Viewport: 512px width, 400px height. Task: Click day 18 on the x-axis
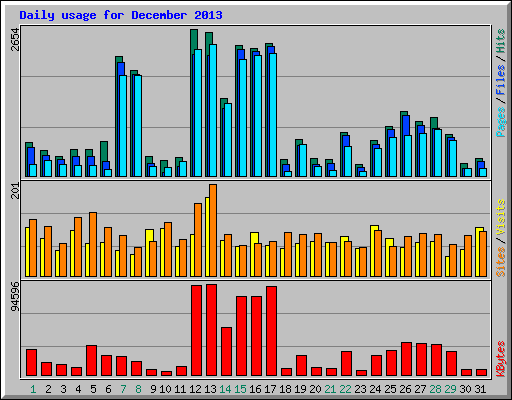[285, 389]
